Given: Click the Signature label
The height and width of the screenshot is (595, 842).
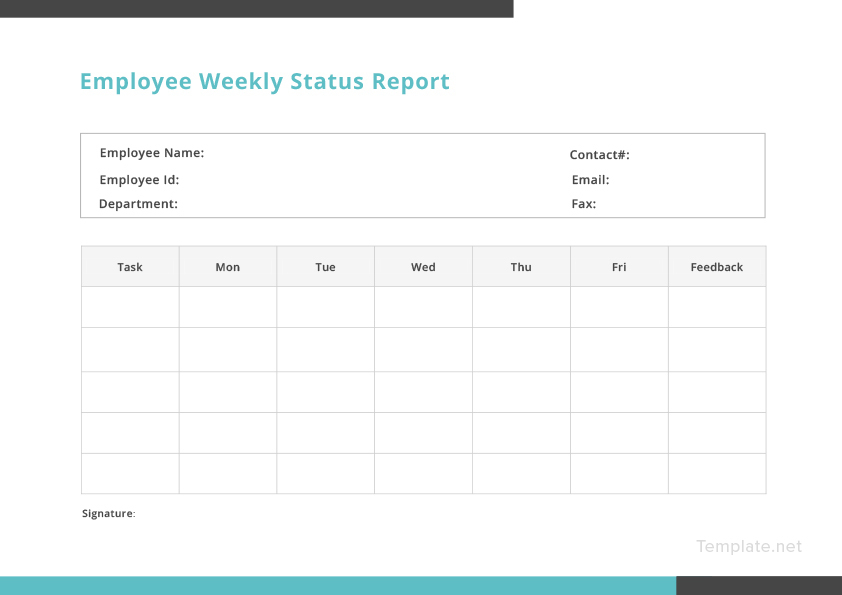Looking at the screenshot, I should (107, 513).
